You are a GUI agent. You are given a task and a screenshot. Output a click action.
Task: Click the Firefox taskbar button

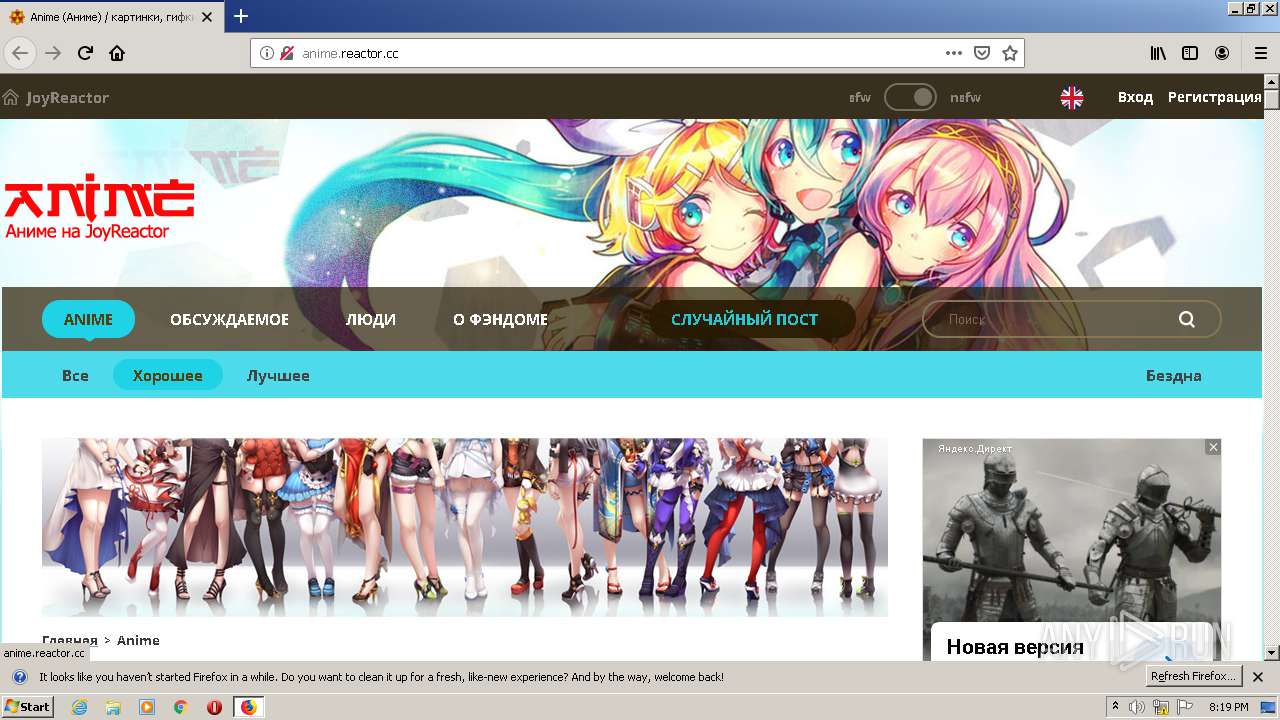(x=248, y=707)
